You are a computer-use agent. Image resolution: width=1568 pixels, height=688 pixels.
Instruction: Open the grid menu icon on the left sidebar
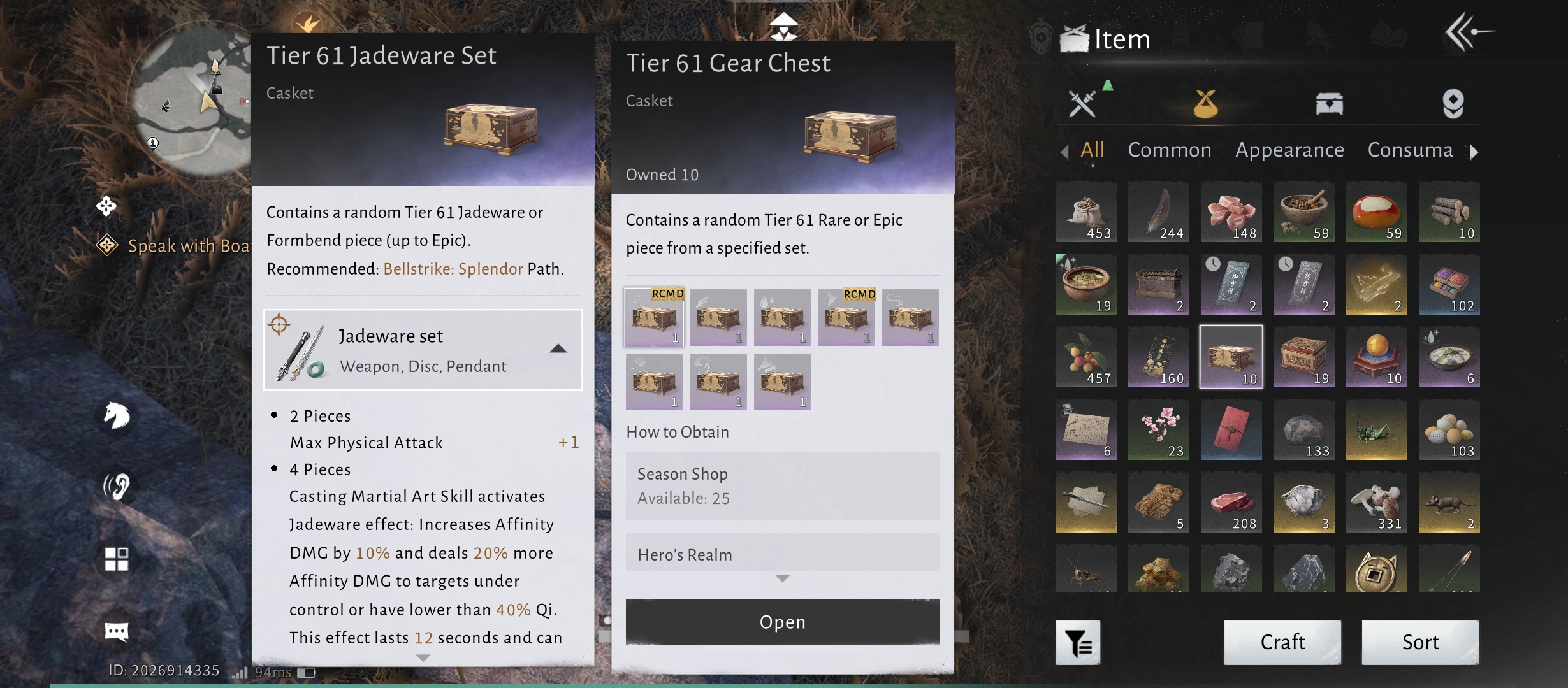117,559
